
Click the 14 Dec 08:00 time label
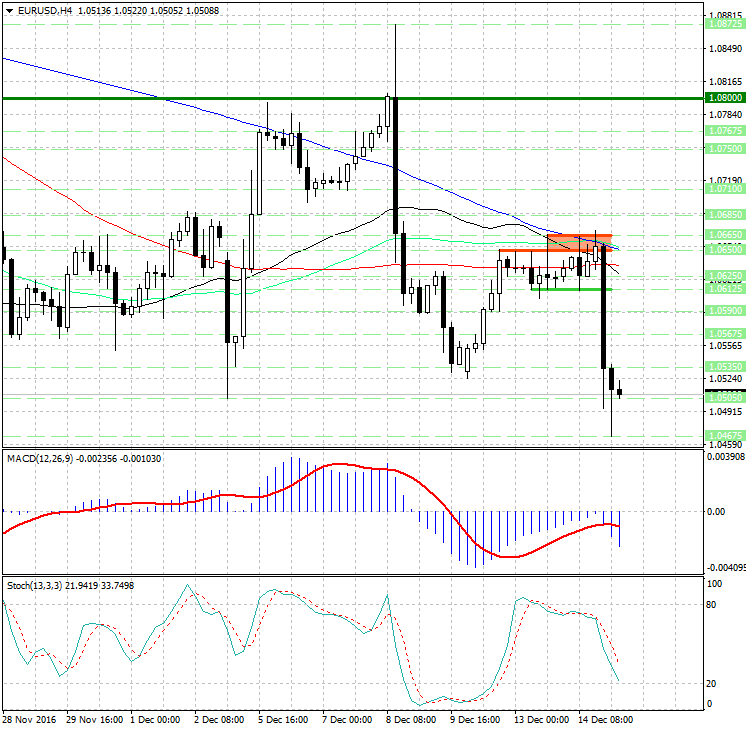tap(606, 720)
